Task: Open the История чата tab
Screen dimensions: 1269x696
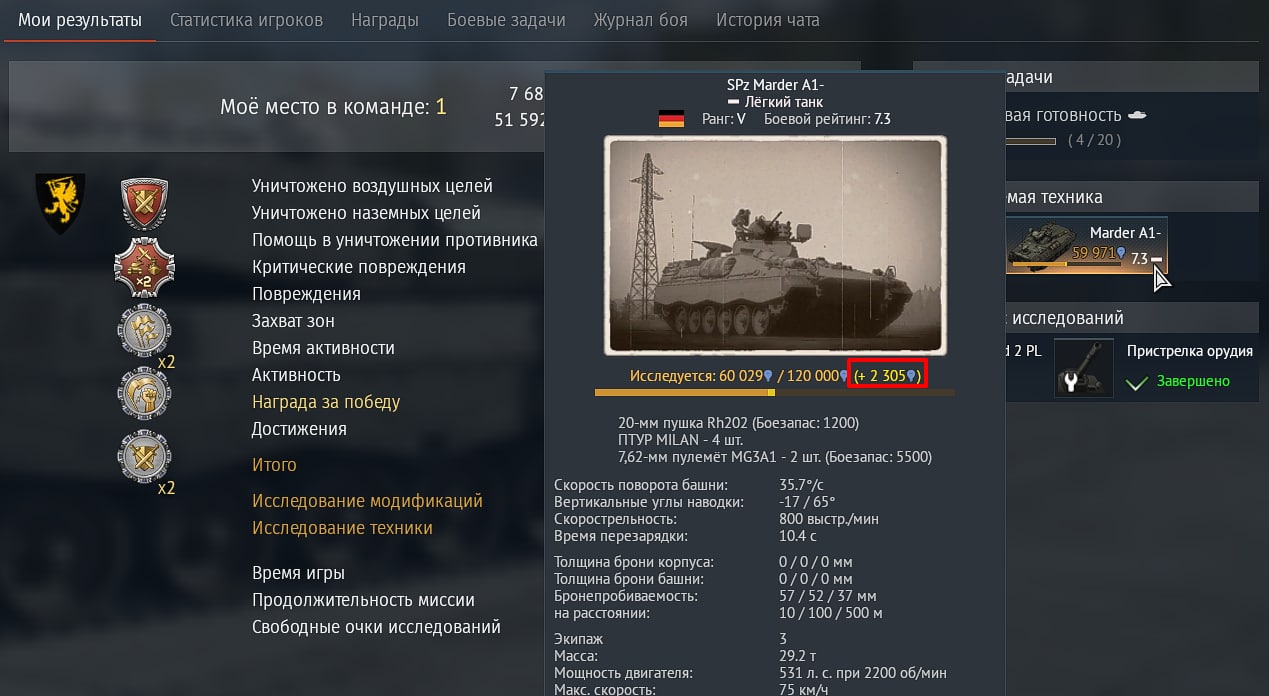Action: [768, 20]
